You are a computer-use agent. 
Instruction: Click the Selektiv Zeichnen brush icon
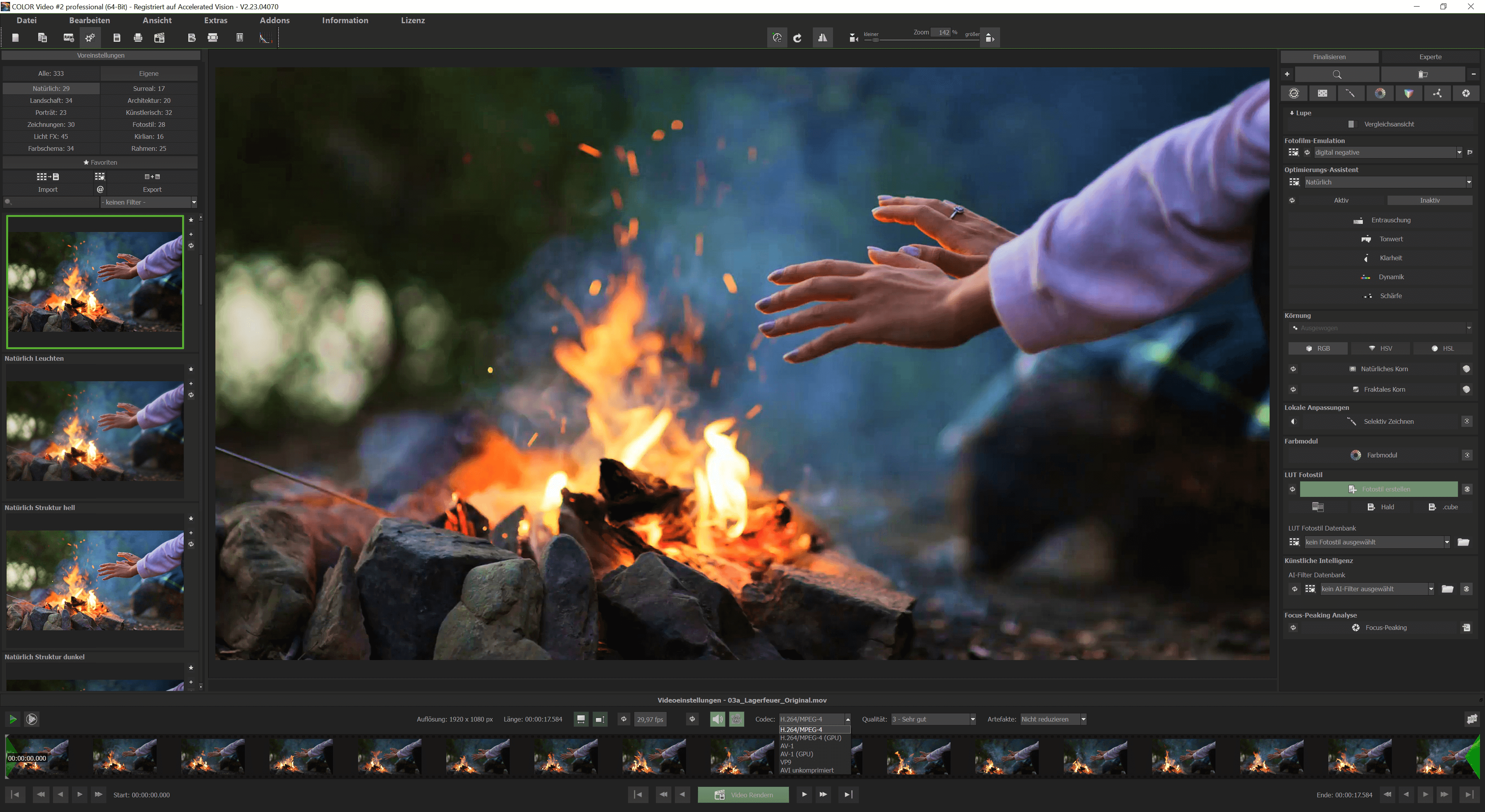pyautogui.click(x=1351, y=422)
